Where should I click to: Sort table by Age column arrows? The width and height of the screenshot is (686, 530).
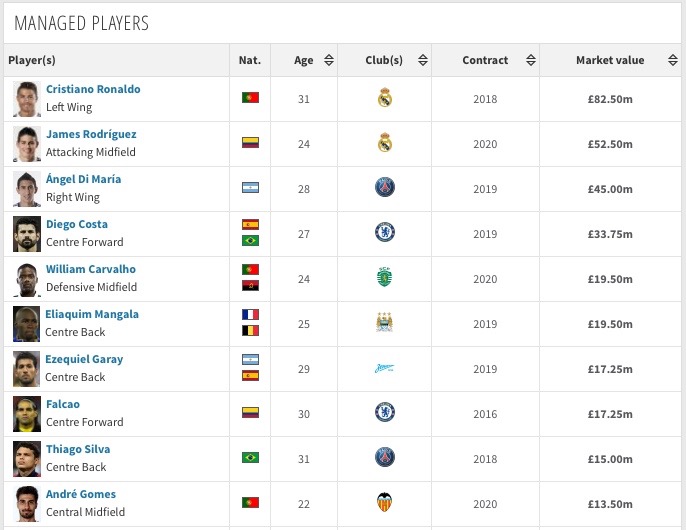click(329, 61)
